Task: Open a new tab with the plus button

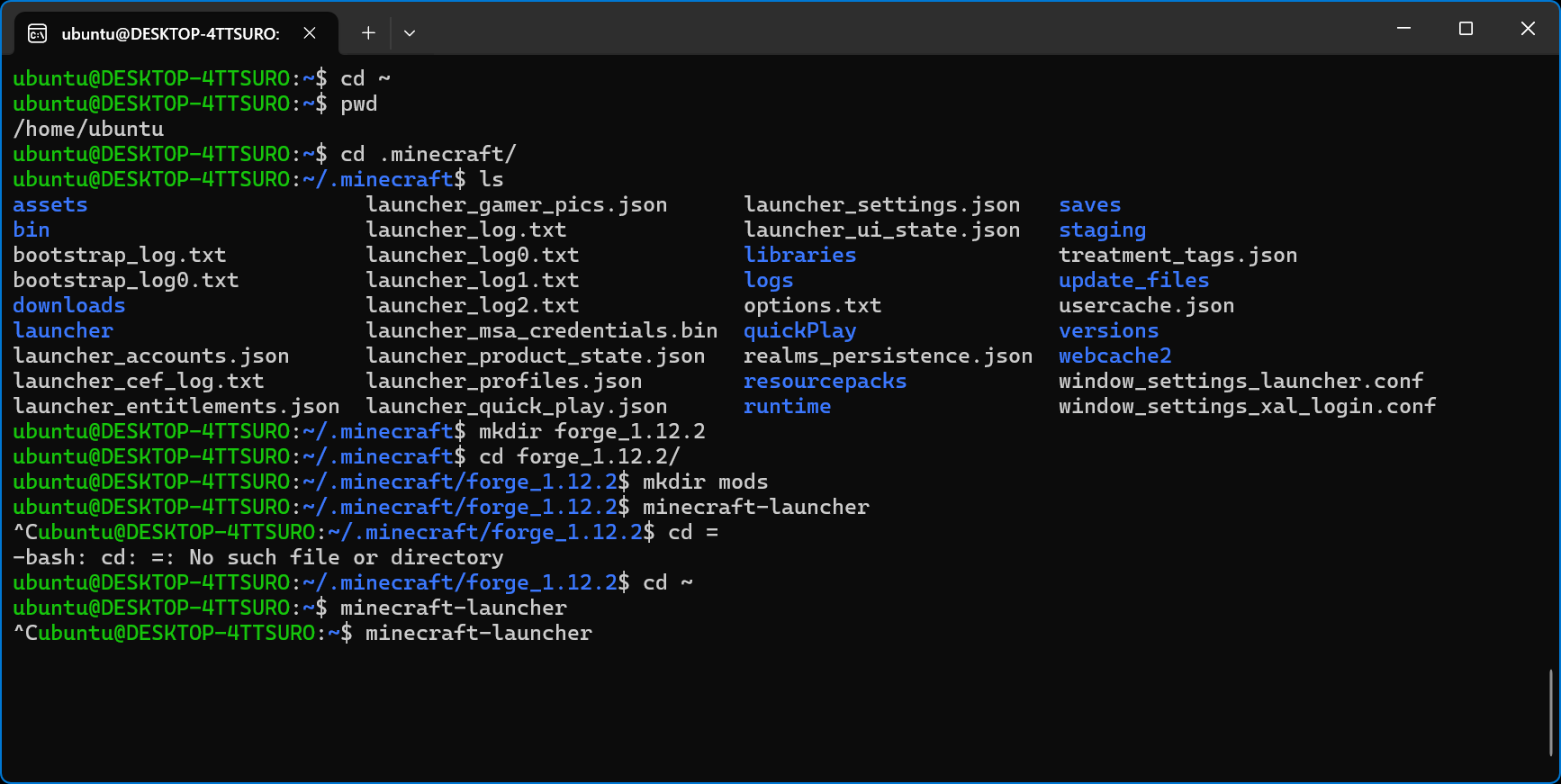Action: click(368, 33)
